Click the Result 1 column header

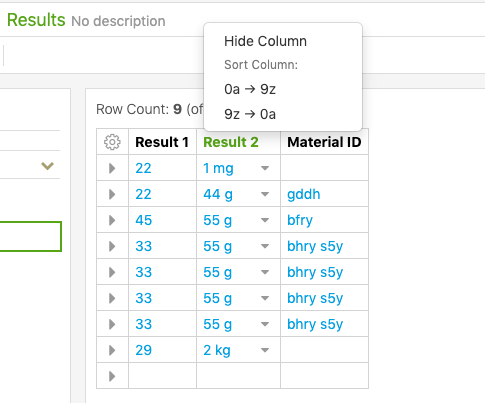pyautogui.click(x=162, y=142)
